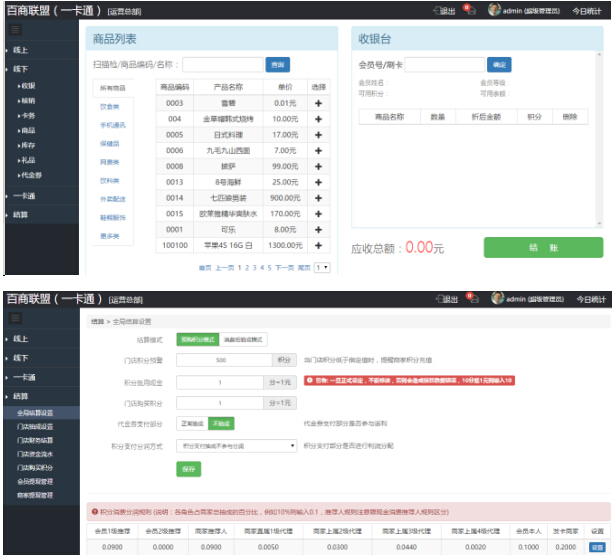Click the blue 查询 search button
The width and height of the screenshot is (615, 558).
(x=277, y=65)
